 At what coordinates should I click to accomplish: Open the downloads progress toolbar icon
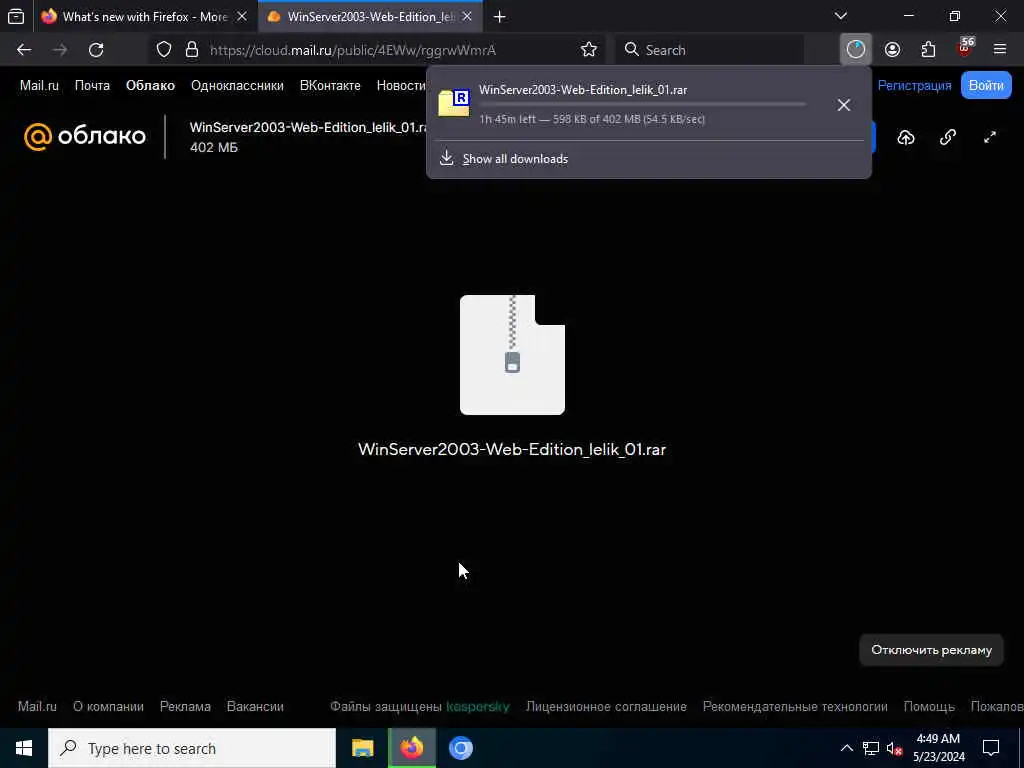pos(856,50)
